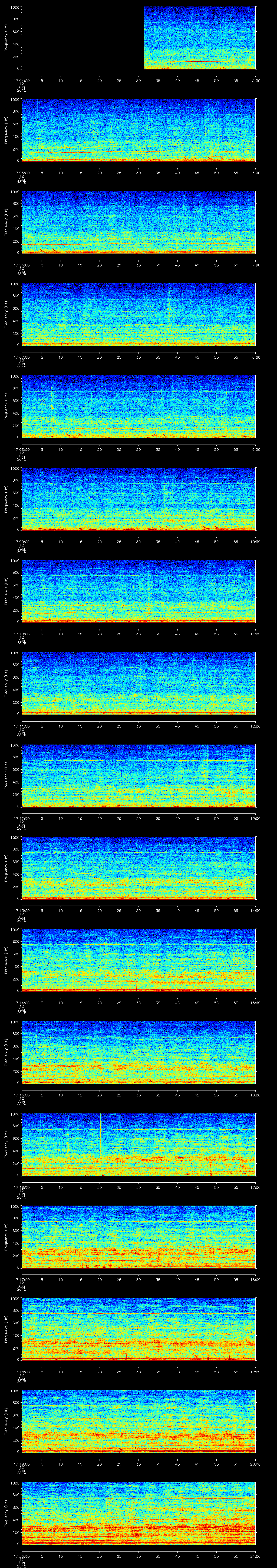Click the 17:08:00 start time label
The width and height of the screenshot is (277, 1568).
(x=21, y=449)
